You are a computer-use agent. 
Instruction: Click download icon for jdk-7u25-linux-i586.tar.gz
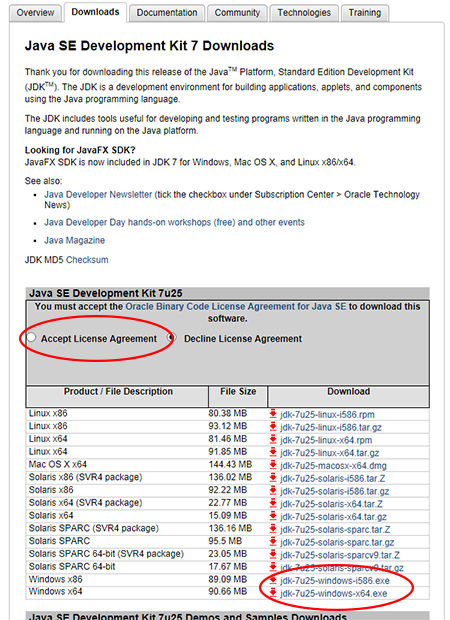(273, 426)
